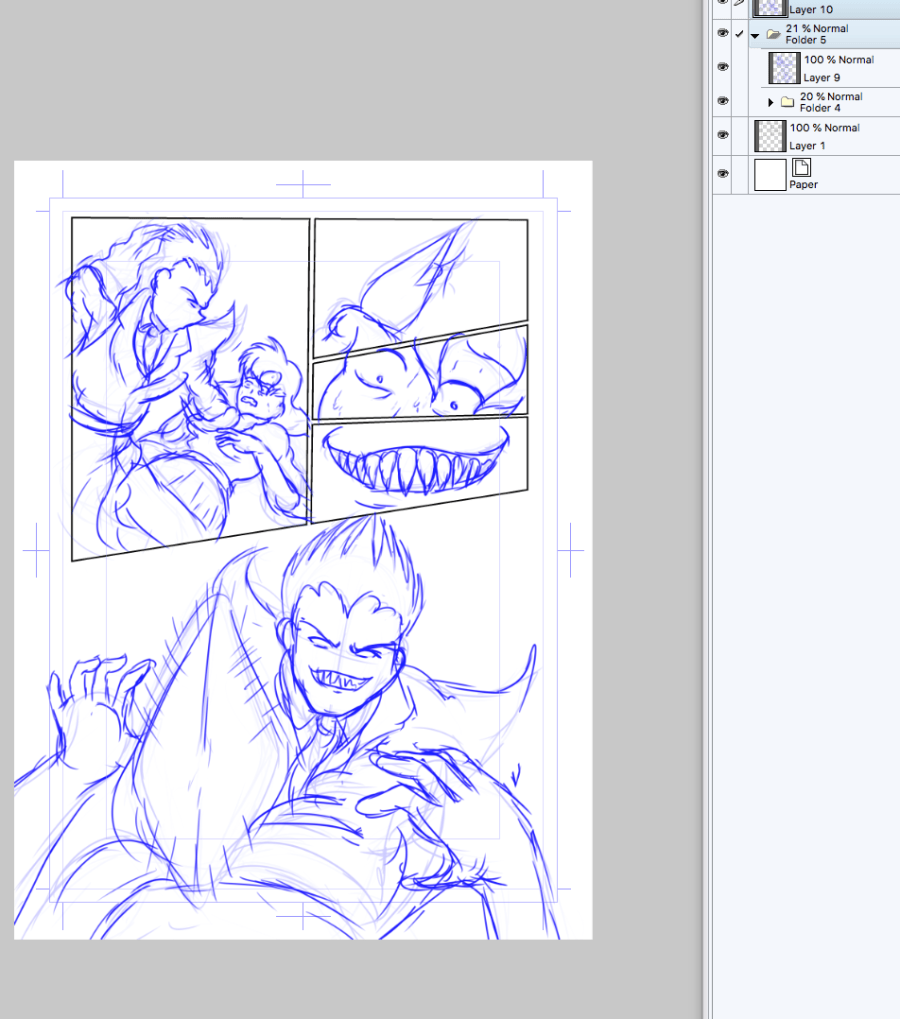Click the pen icon beside Layer 10
900x1019 pixels.
pos(740,5)
